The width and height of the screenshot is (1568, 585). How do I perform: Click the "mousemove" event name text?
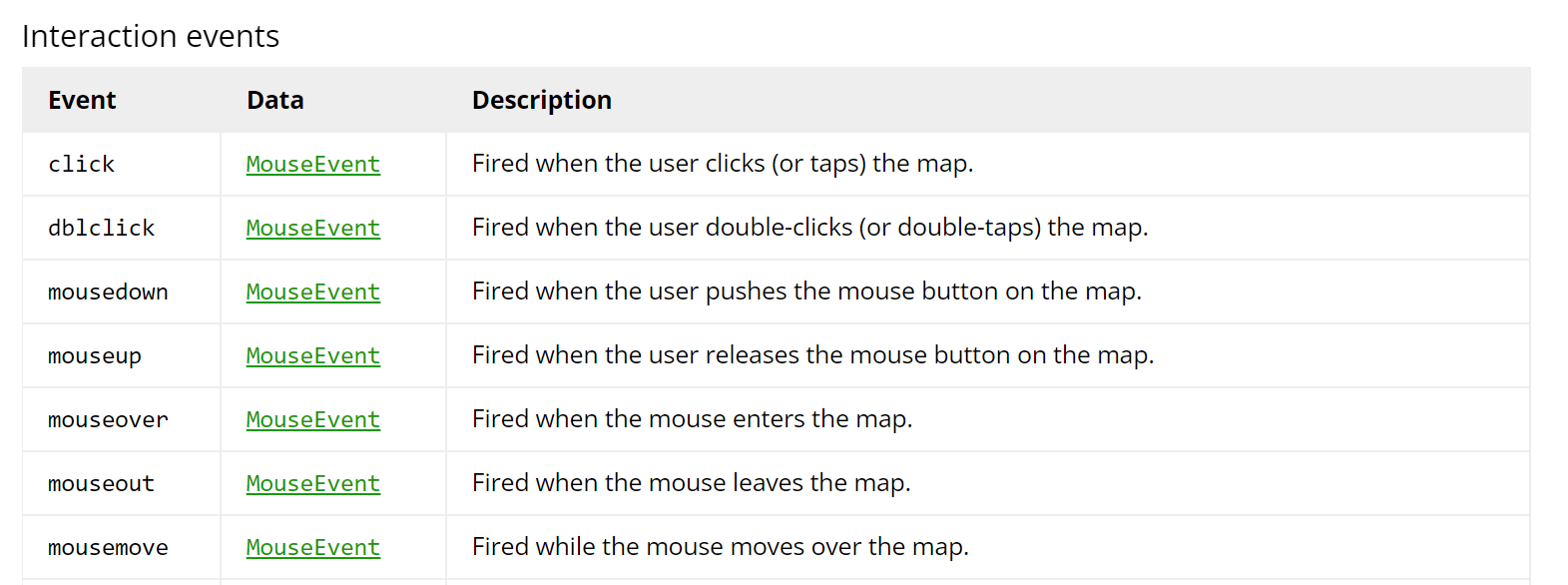(108, 547)
